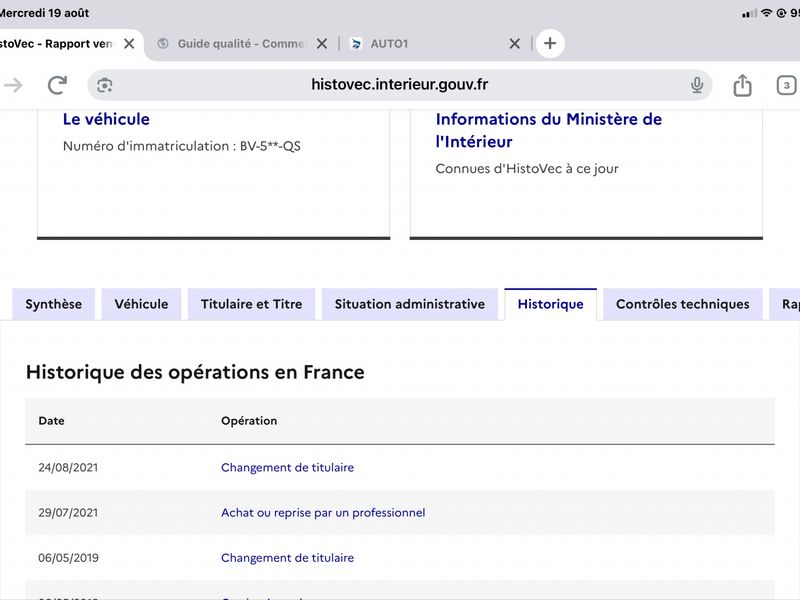
Task: Click the Date column header
Action: pos(52,421)
